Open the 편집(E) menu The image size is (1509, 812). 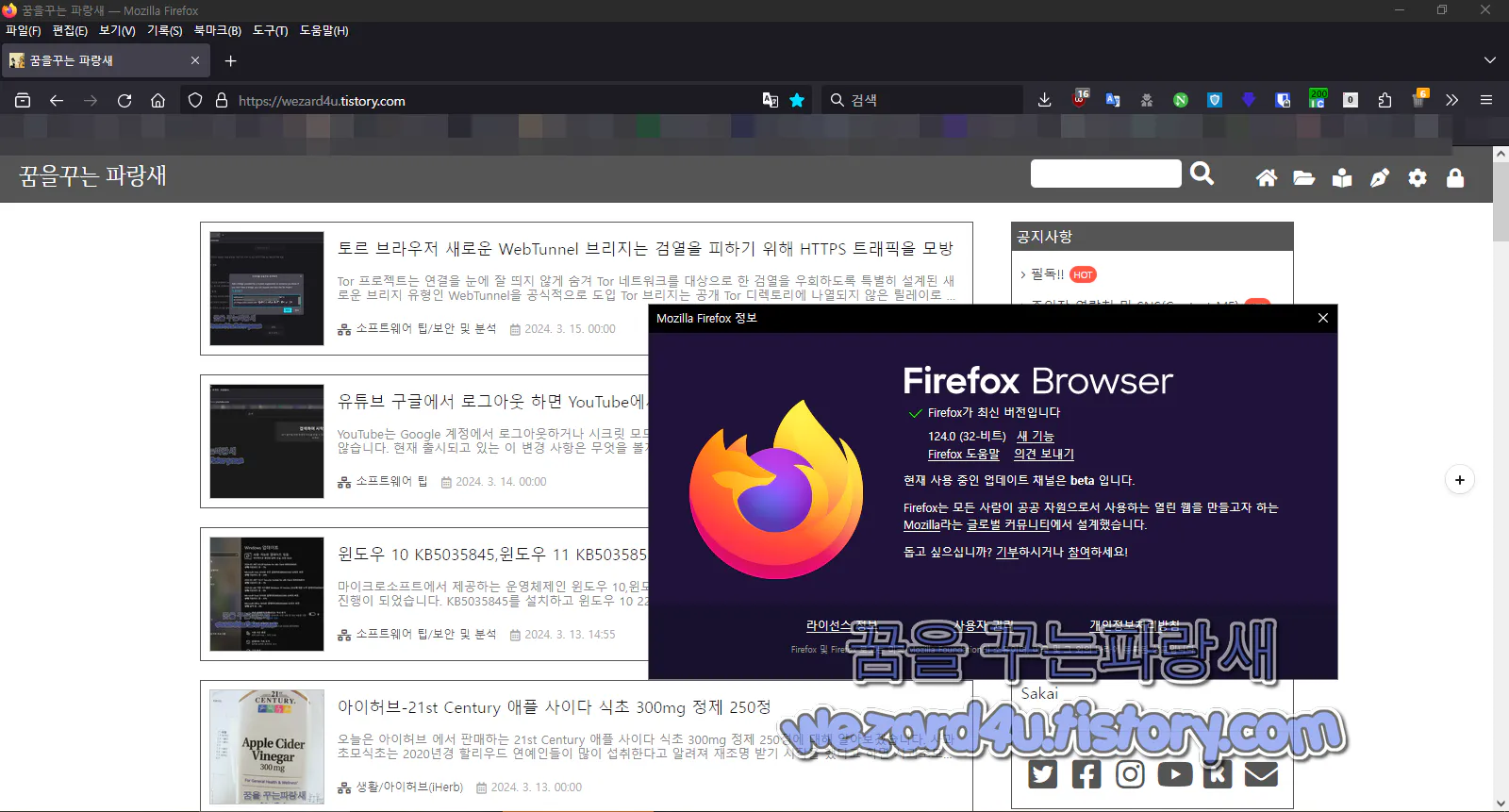pyautogui.click(x=70, y=30)
